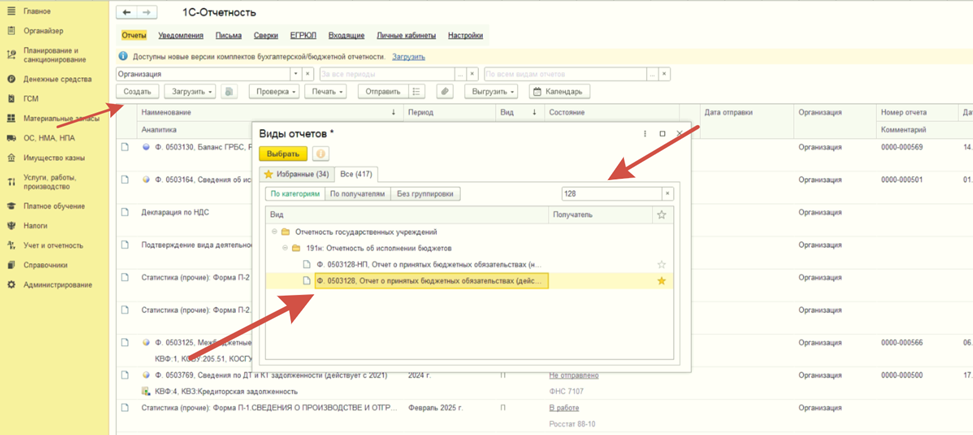Open Имущество казны section

tap(54, 158)
